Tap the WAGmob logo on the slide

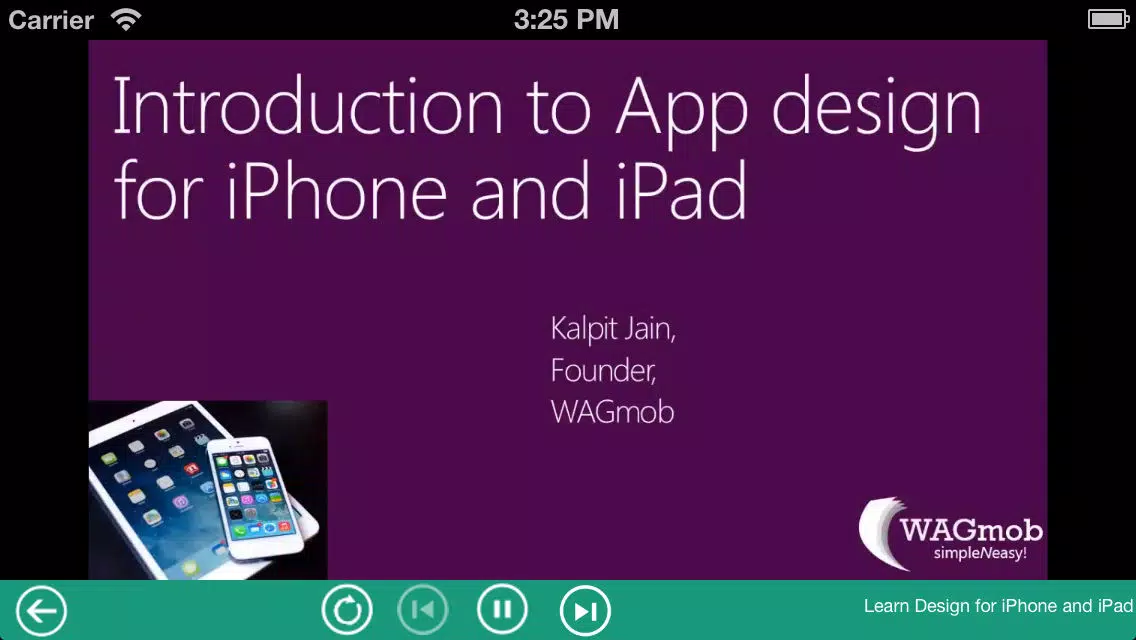tap(951, 533)
